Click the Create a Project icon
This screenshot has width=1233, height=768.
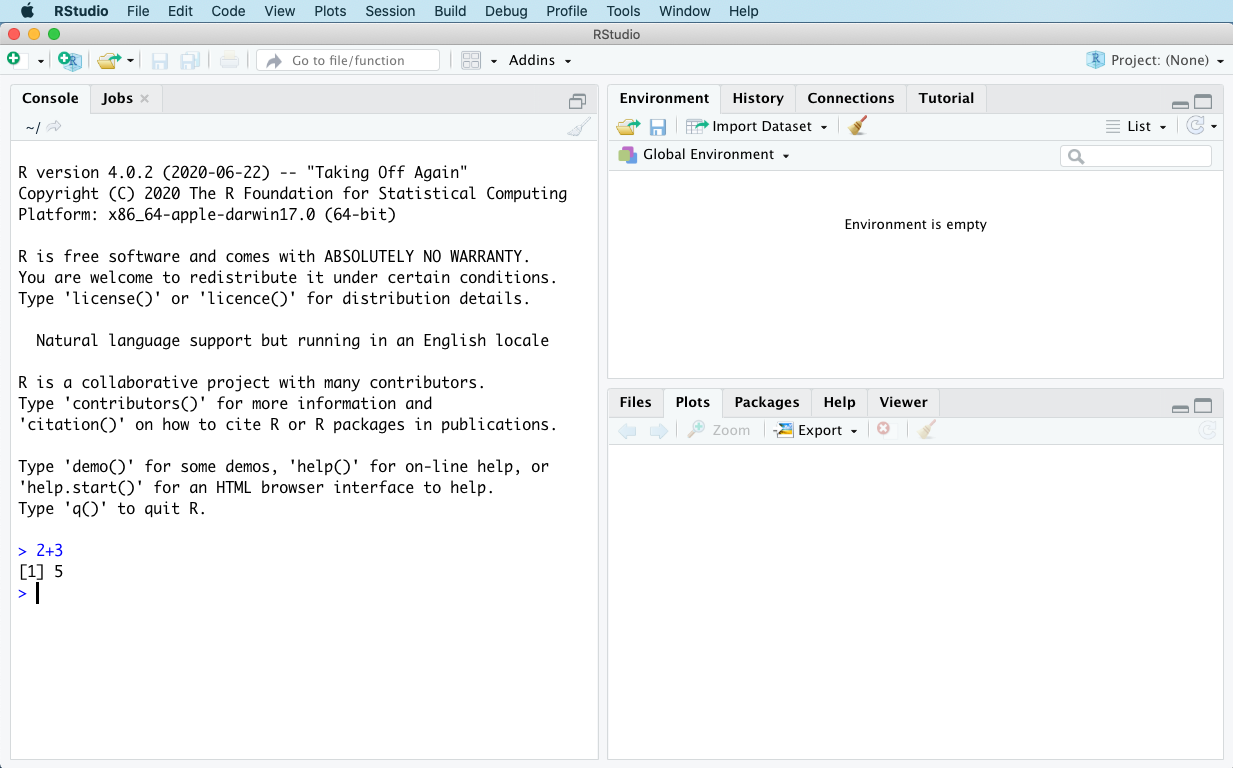point(69,61)
